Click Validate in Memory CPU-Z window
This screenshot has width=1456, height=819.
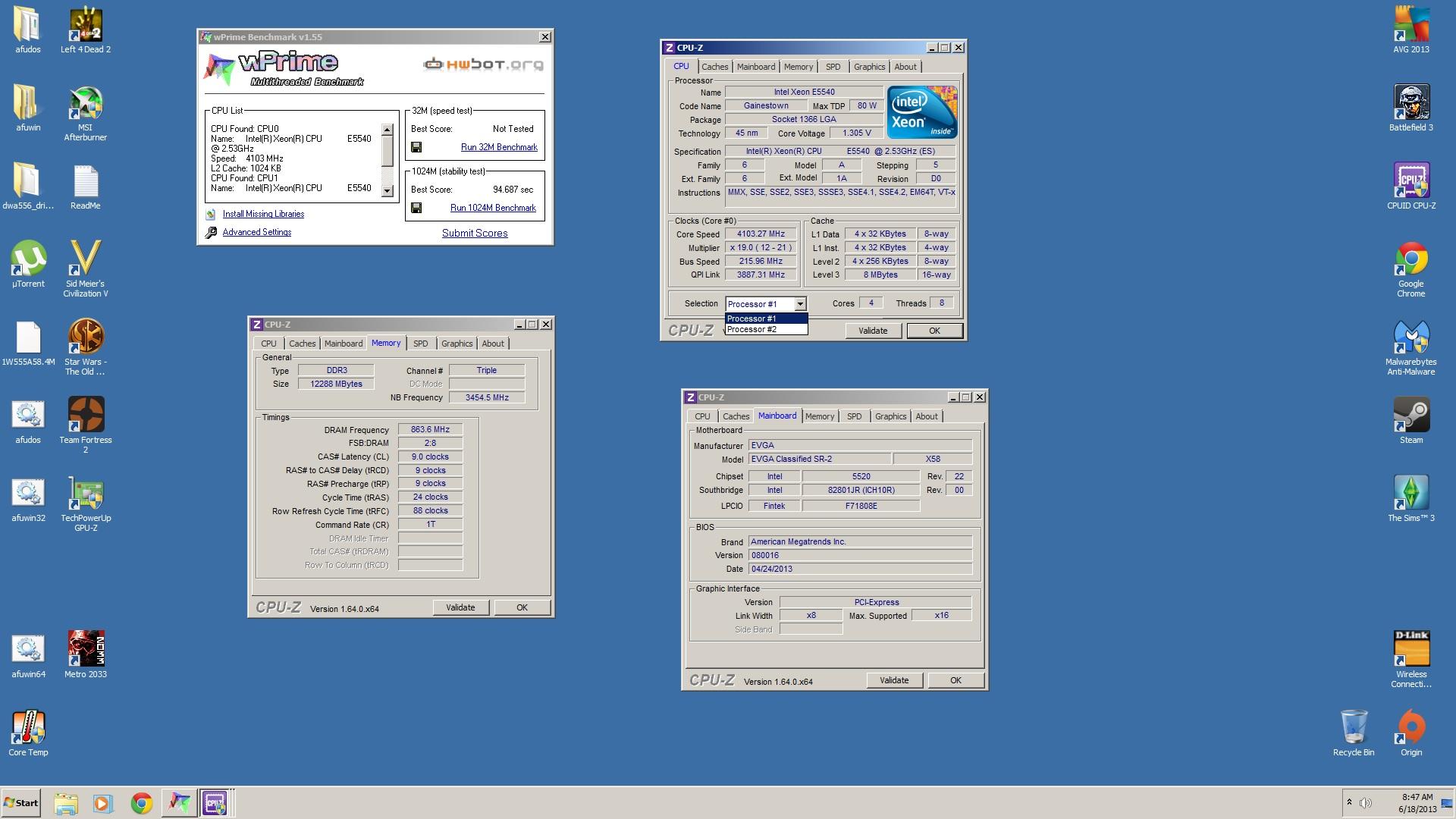[x=460, y=607]
